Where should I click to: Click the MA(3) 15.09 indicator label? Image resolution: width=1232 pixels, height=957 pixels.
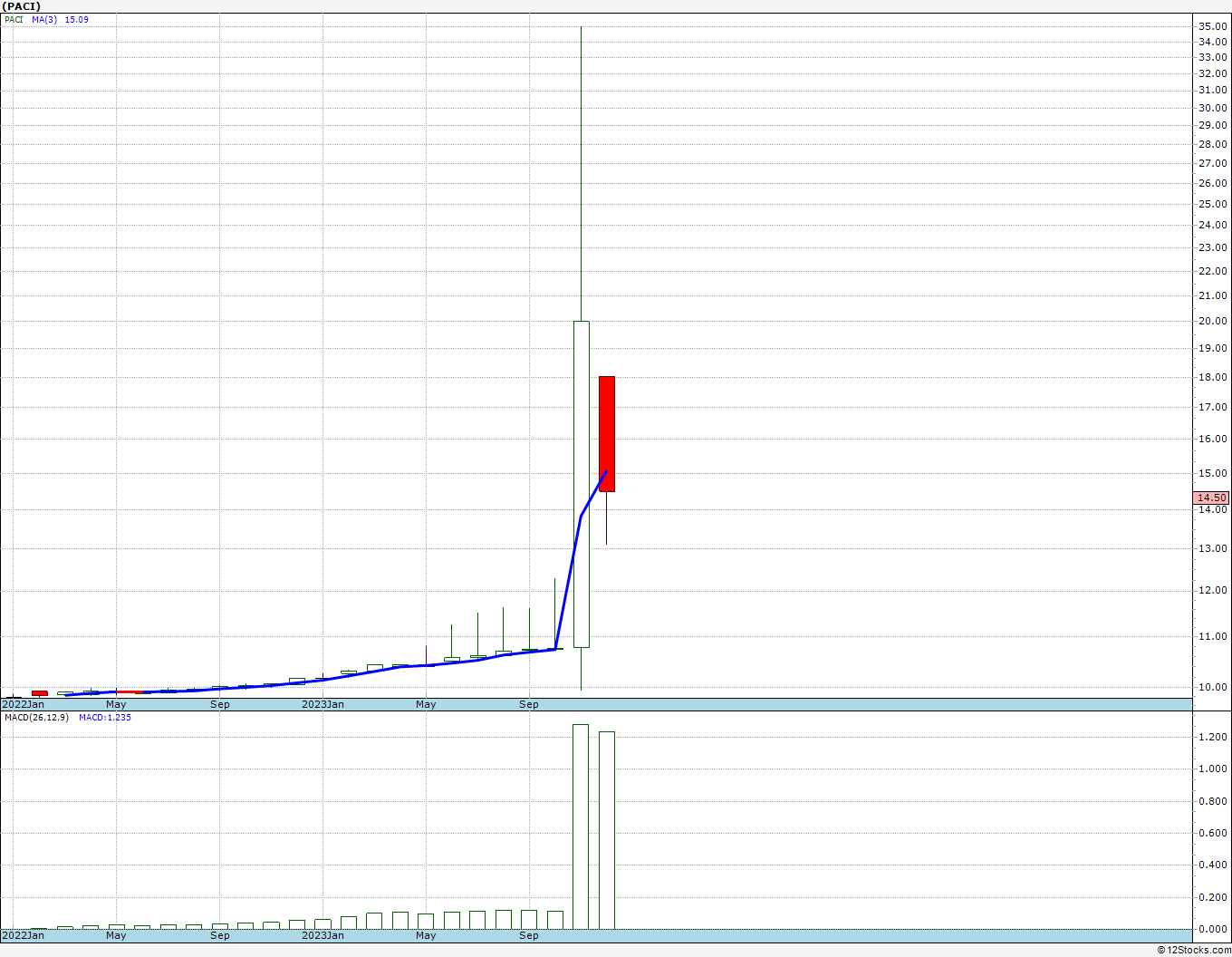(x=60, y=19)
